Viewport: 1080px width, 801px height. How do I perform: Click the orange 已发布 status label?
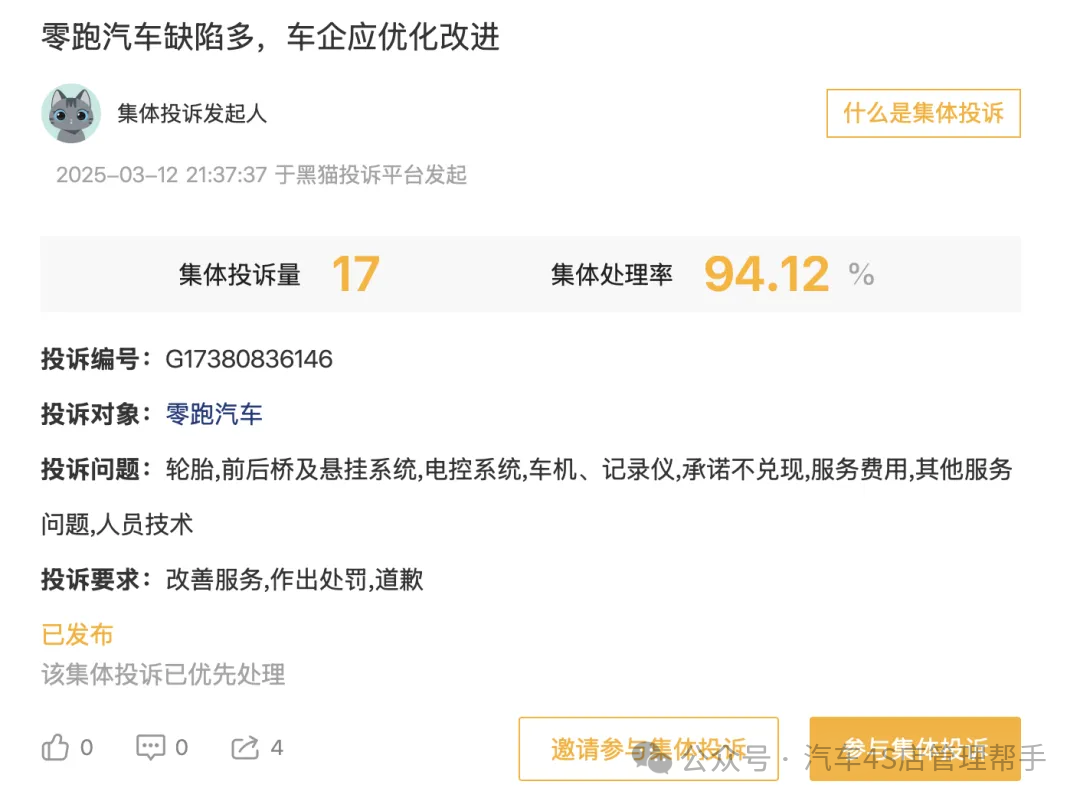coord(77,634)
